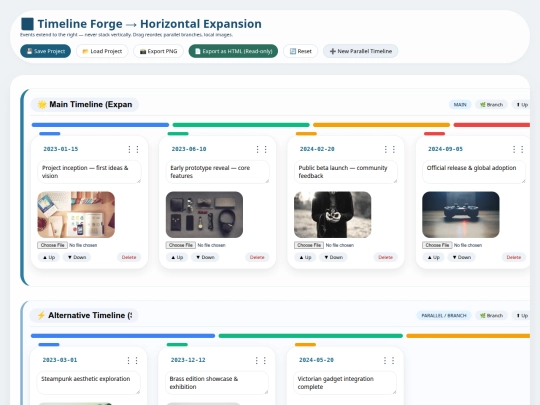The height and width of the screenshot is (405, 540).
Task: Move the 2023-01-15 event Up
Action: coord(49,257)
